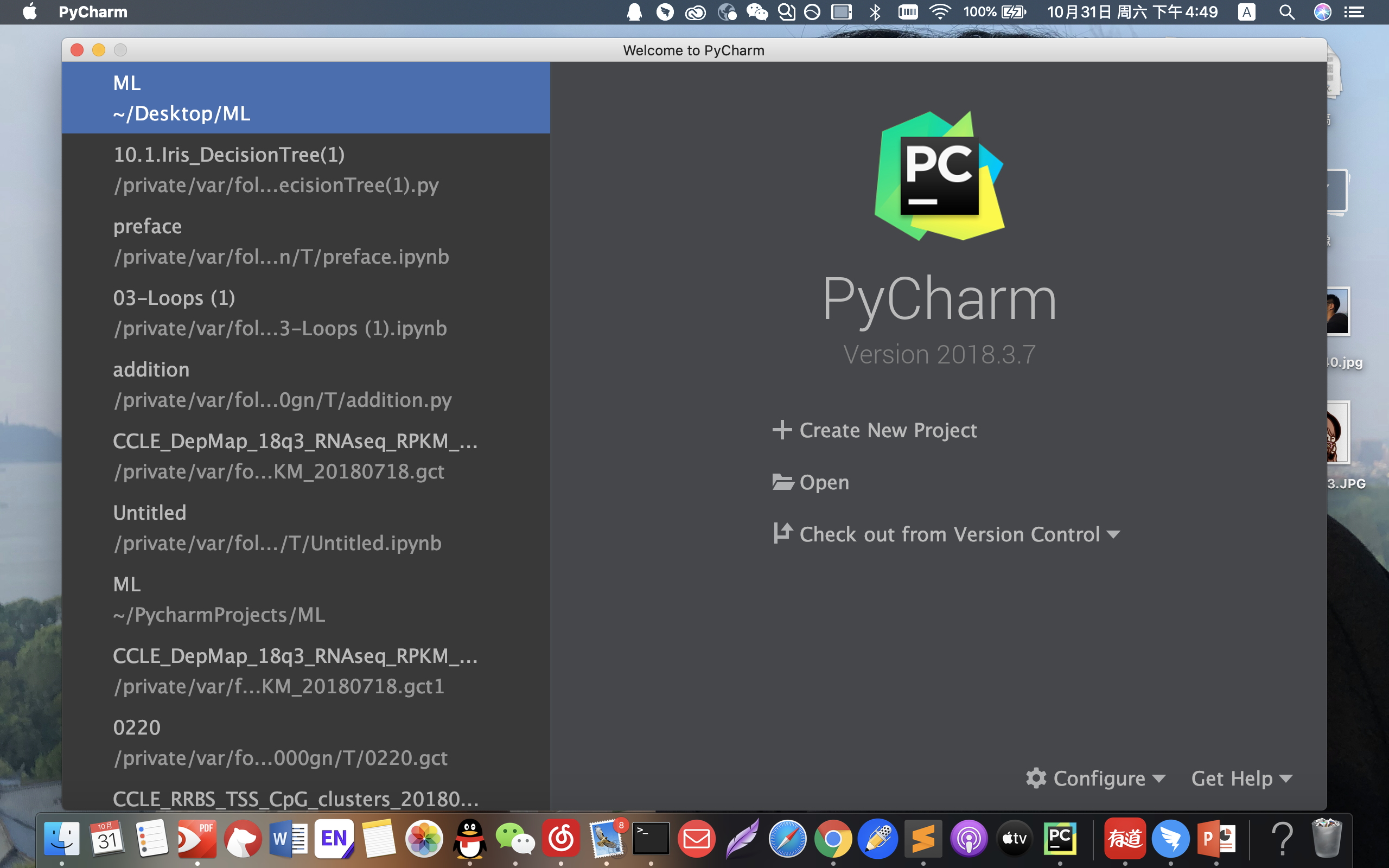The height and width of the screenshot is (868, 1389).
Task: Click the PyCharm menu bar item
Action: click(92, 12)
